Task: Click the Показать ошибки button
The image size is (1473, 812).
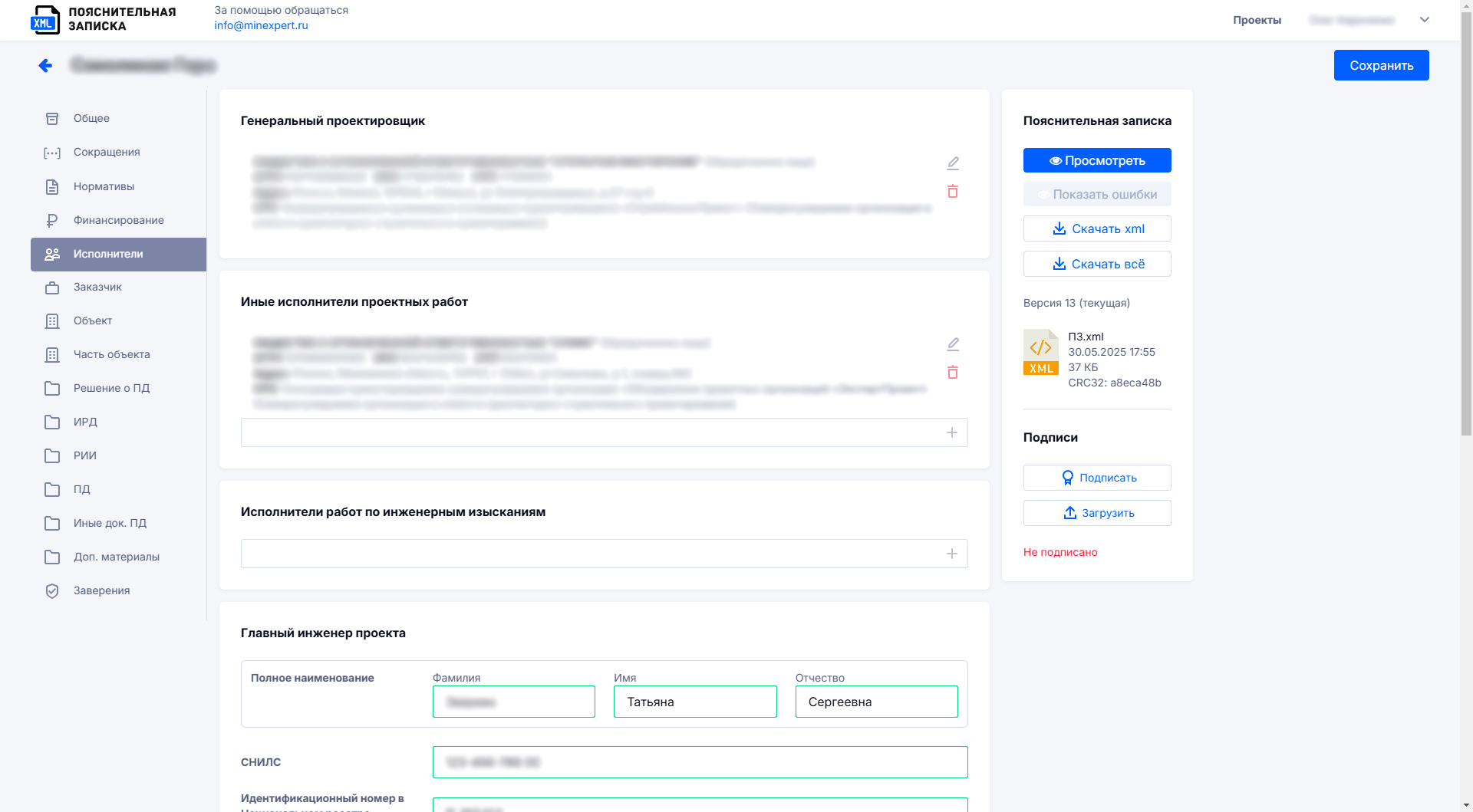Action: 1097,194
